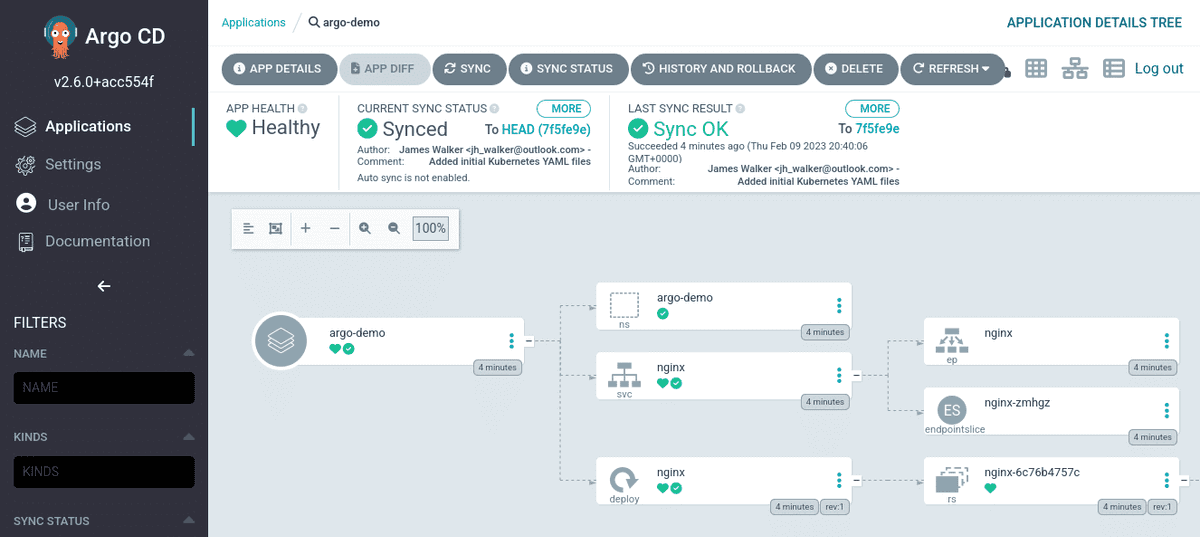
Task: Click the nginx deployment circular arrow icon
Action: tap(624, 479)
